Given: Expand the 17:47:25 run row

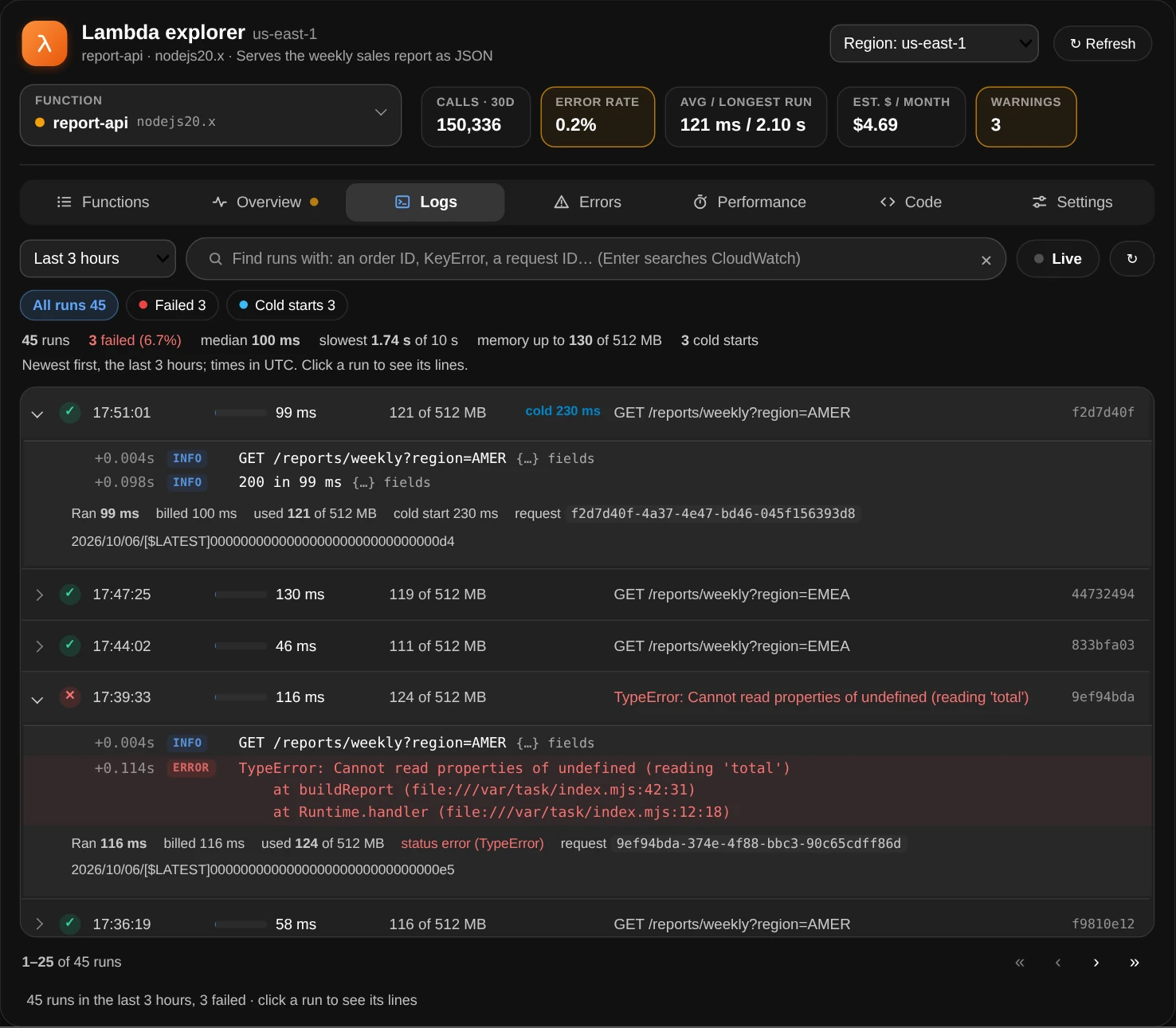Looking at the screenshot, I should pyautogui.click(x=39, y=595).
